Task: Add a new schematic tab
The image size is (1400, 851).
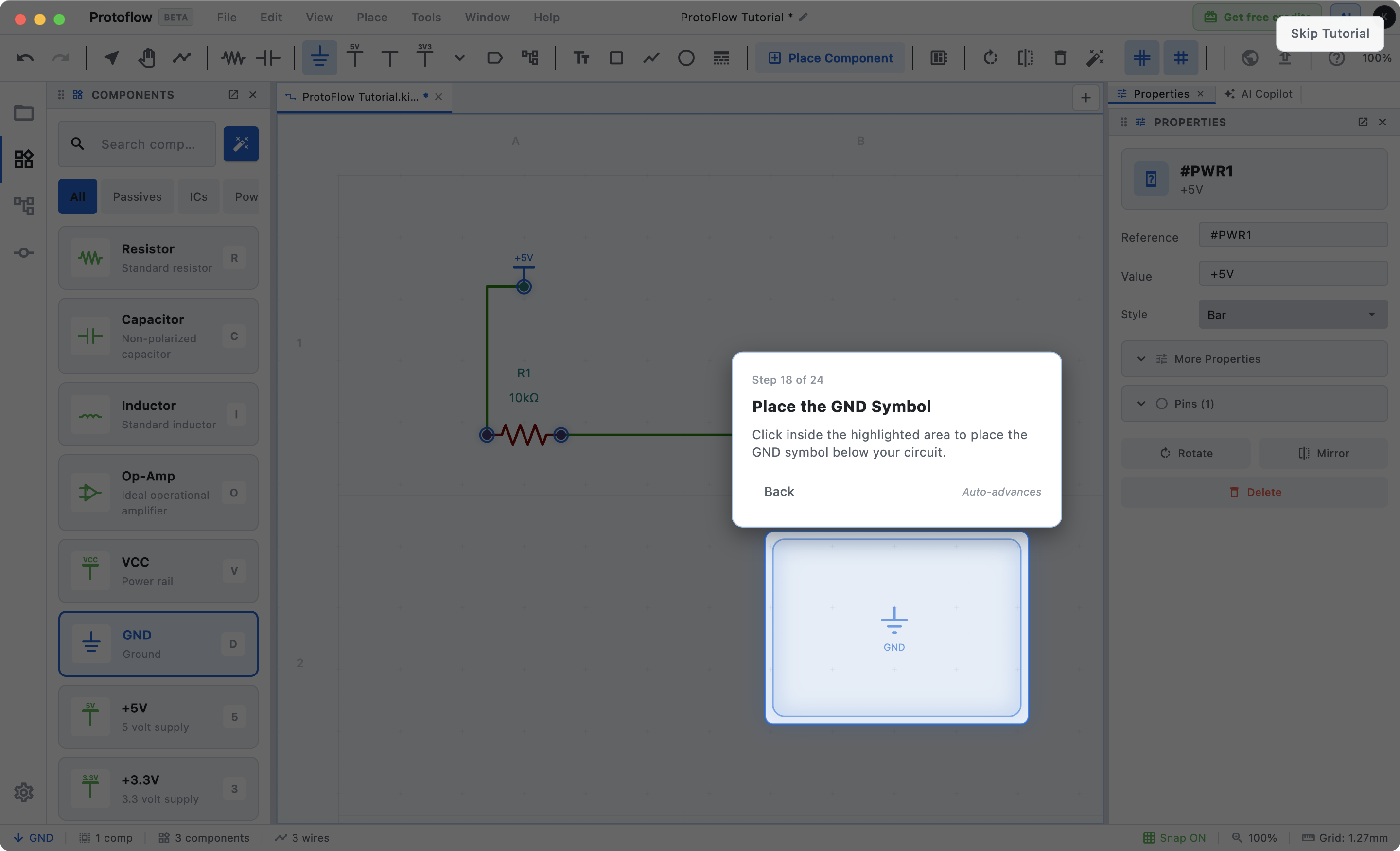Action: tap(1085, 97)
